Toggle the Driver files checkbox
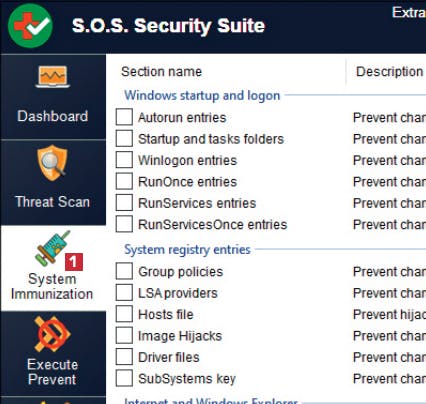Image resolution: width=426 pixels, height=404 pixels. (124, 357)
